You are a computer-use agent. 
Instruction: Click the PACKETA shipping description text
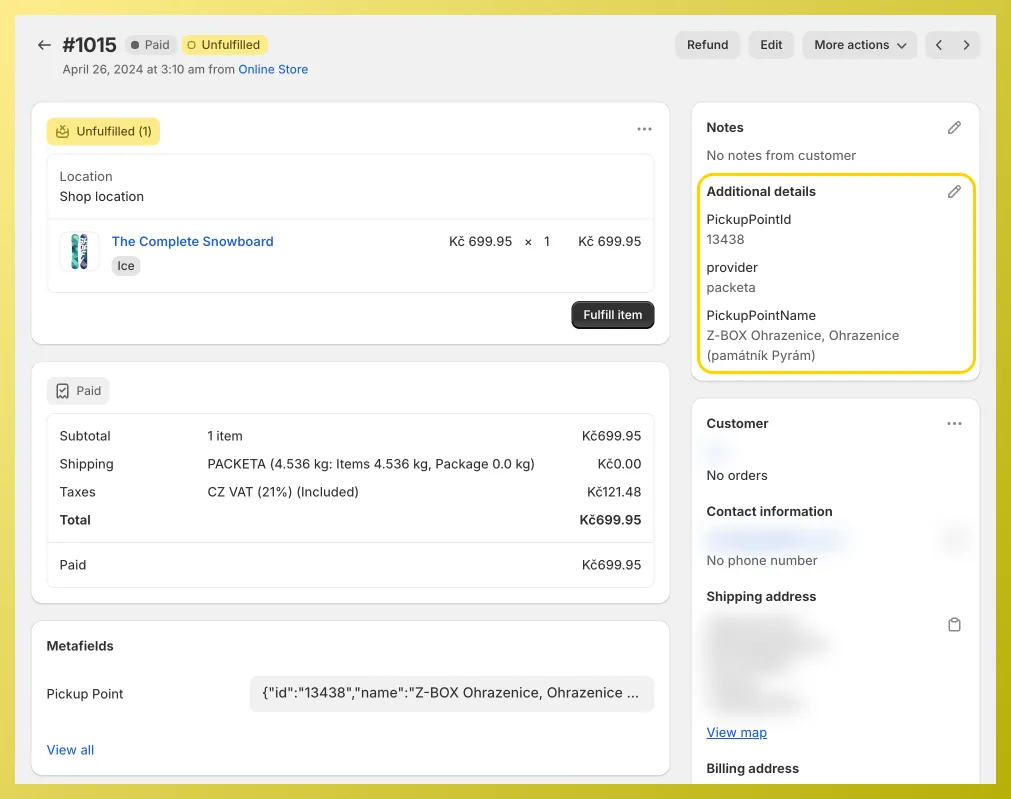[x=371, y=464]
